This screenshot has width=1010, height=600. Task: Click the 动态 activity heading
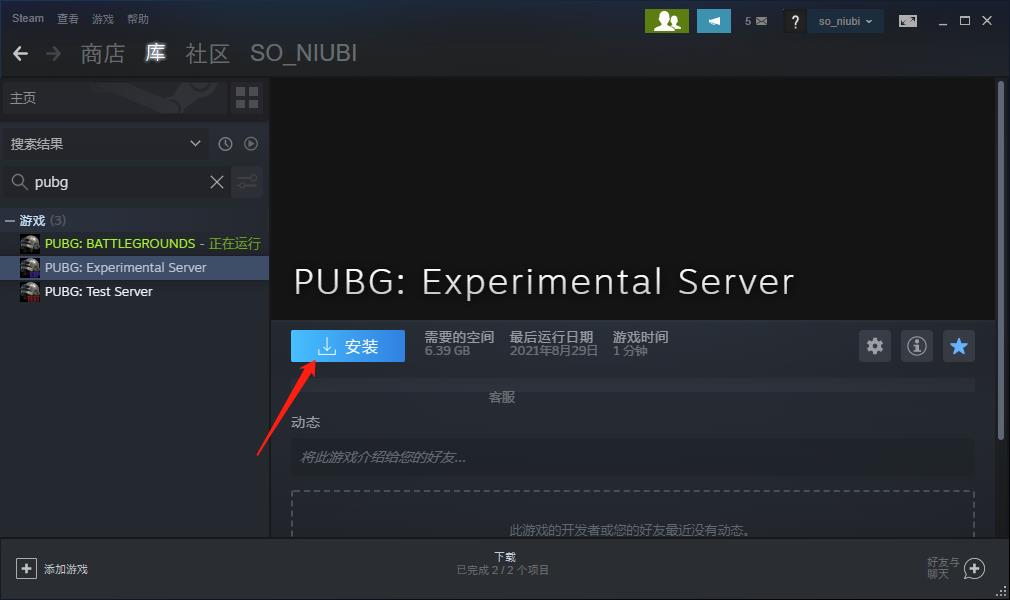pyautogui.click(x=305, y=422)
